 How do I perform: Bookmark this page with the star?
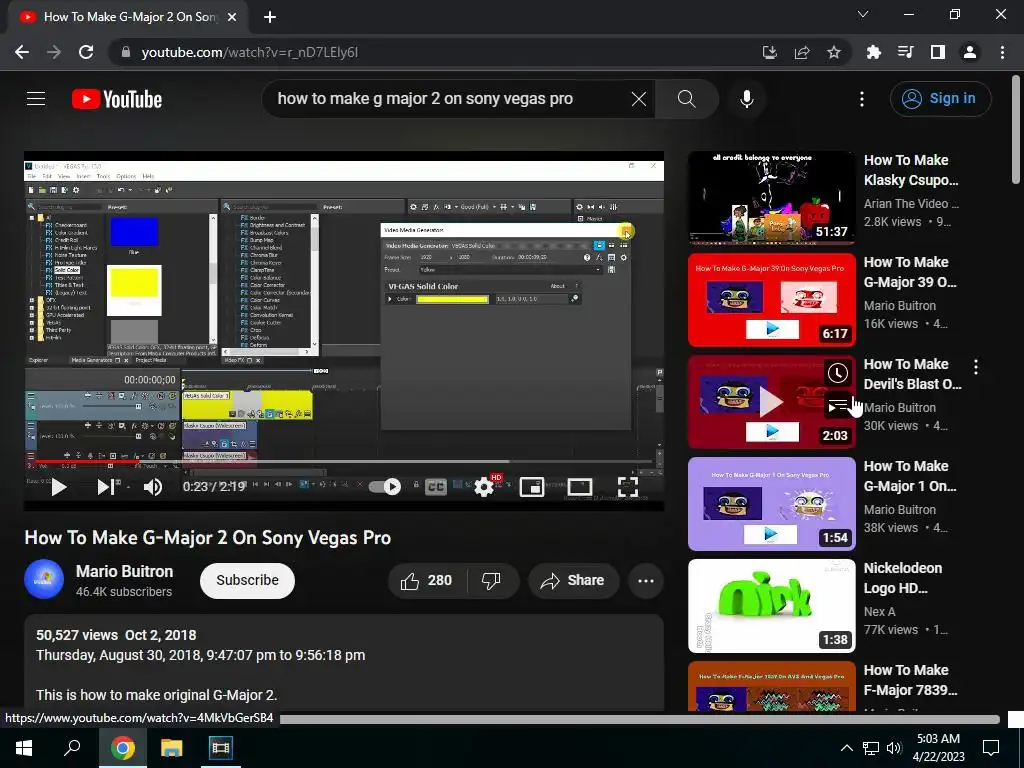click(834, 52)
